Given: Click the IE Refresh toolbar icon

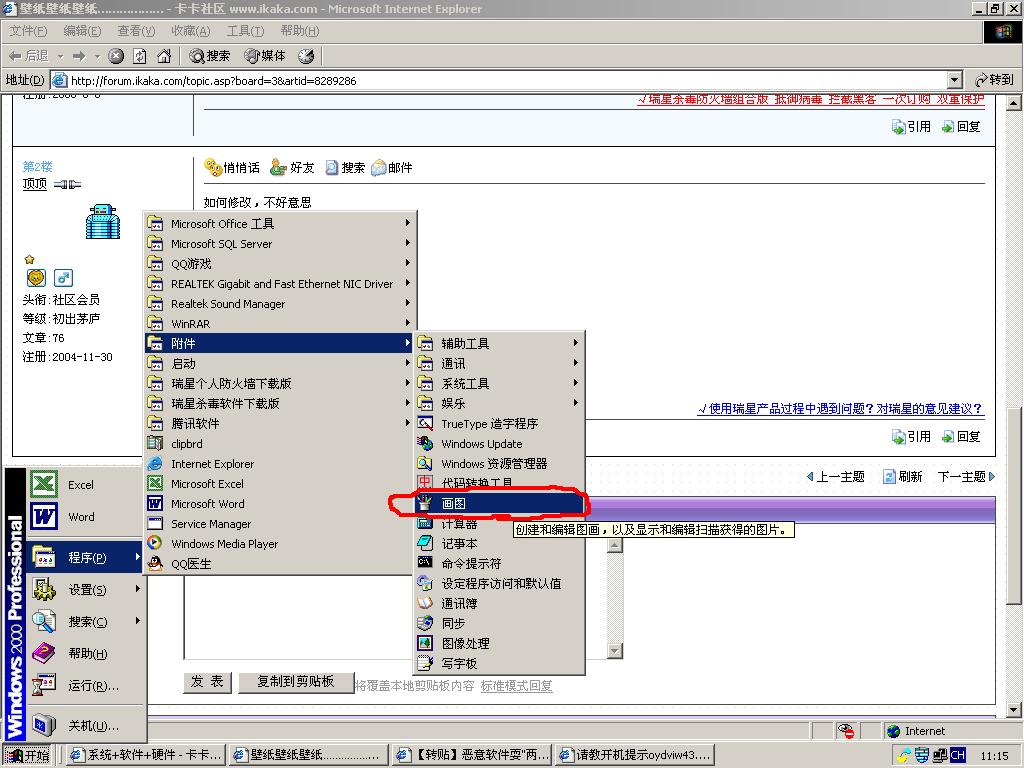Looking at the screenshot, I should click(x=140, y=56).
